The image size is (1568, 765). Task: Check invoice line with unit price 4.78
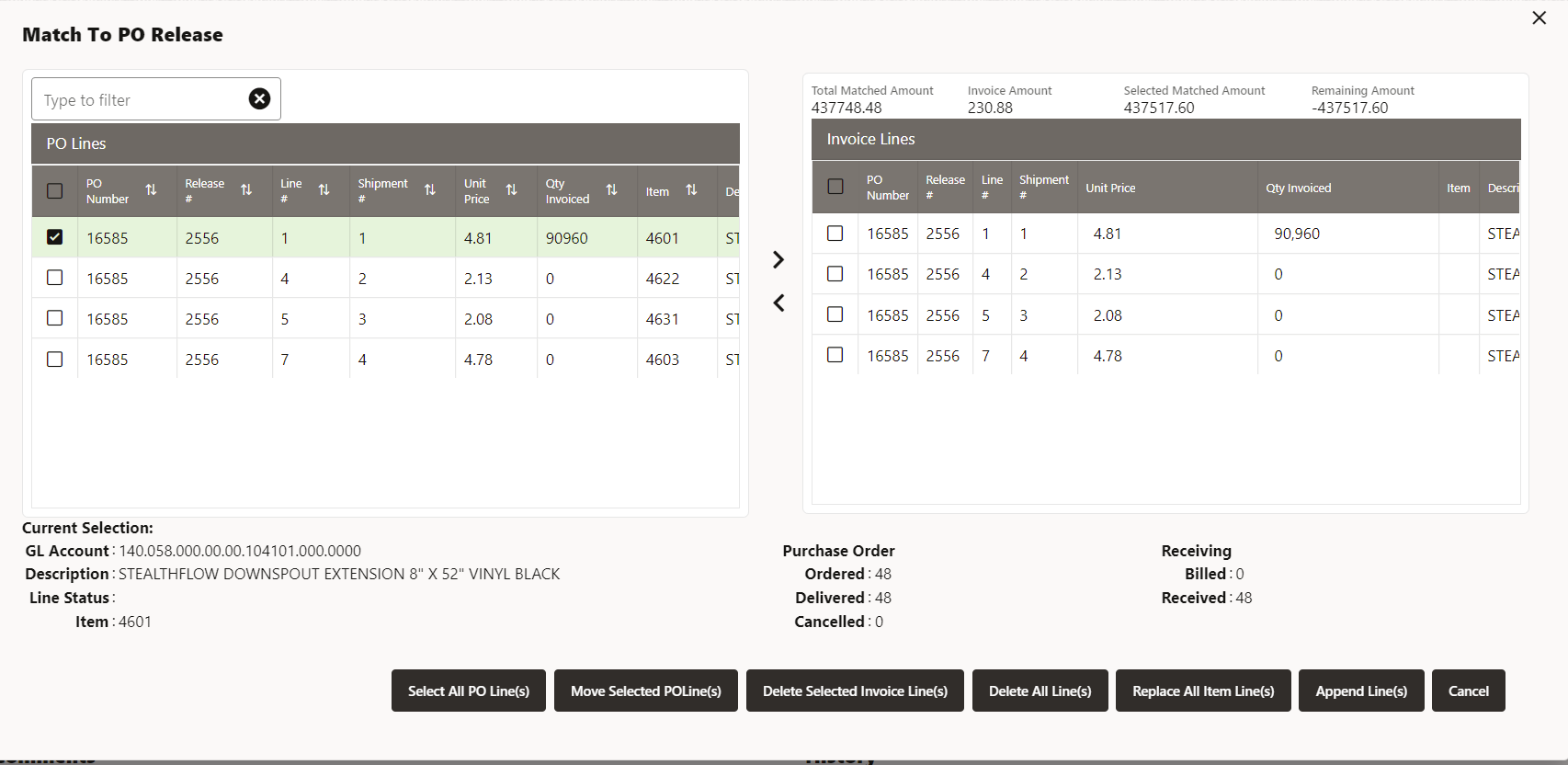click(x=835, y=355)
